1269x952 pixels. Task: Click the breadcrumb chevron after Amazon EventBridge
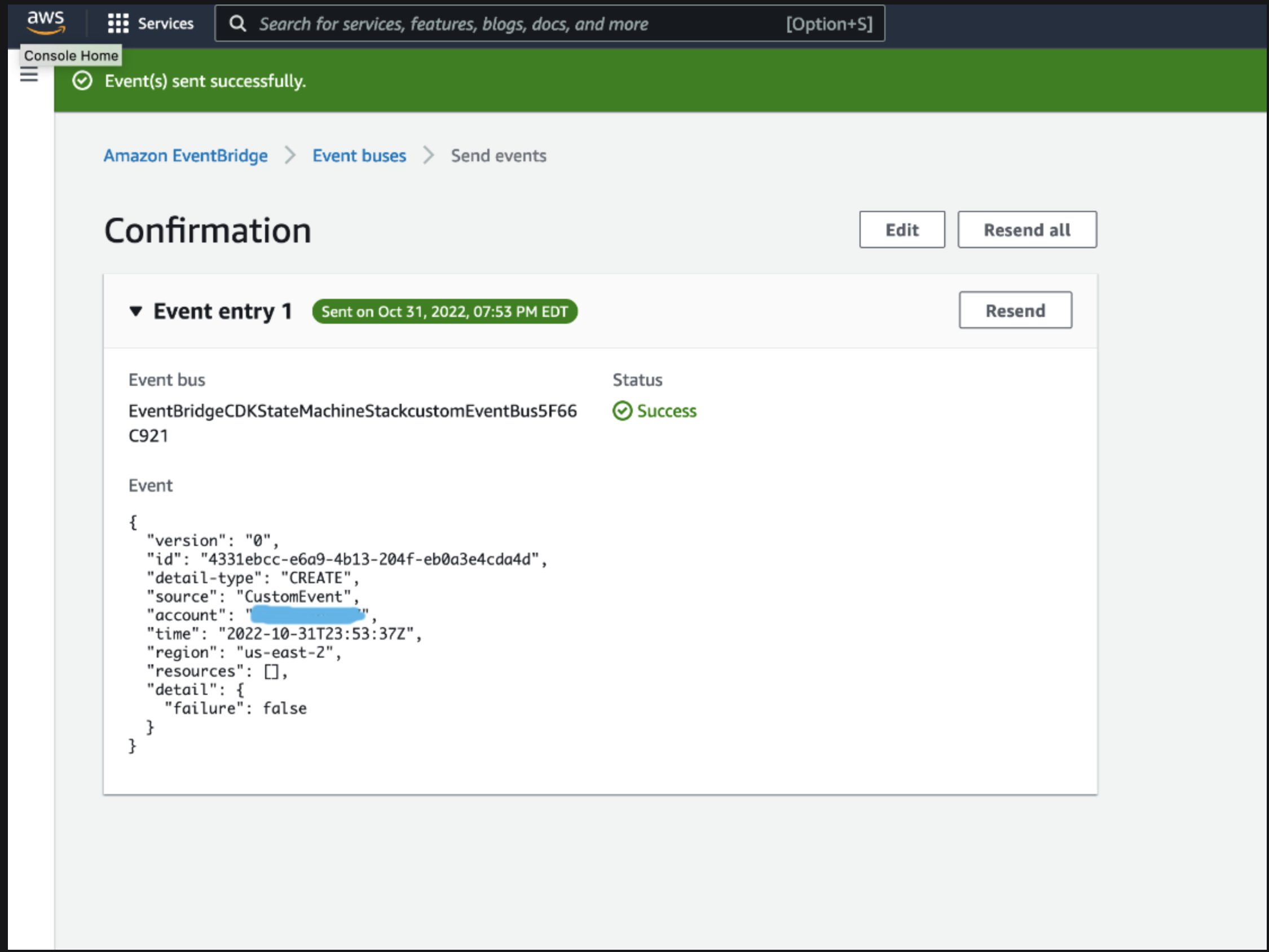click(290, 156)
